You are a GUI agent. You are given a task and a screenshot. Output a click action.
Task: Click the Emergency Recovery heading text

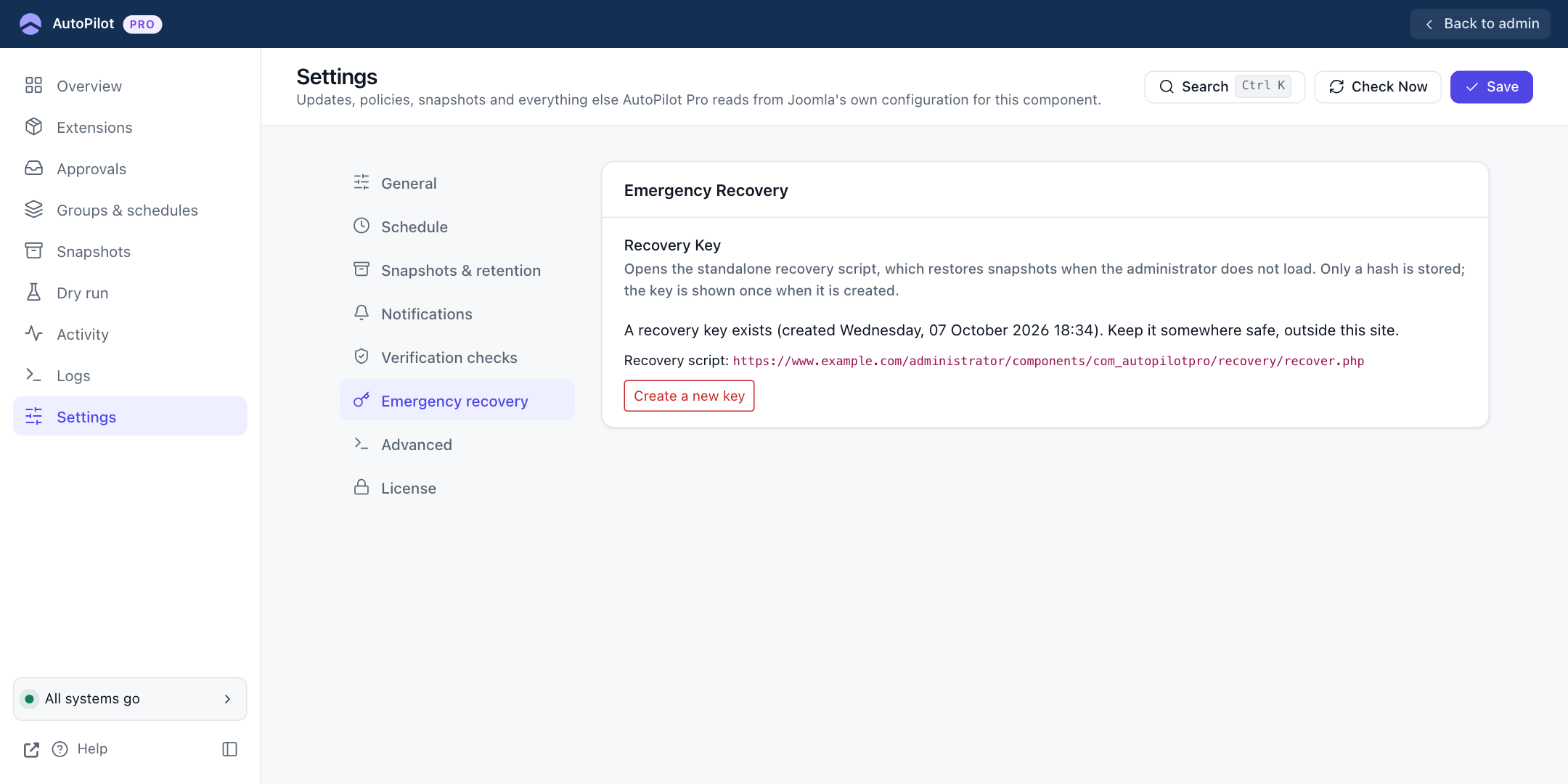click(x=706, y=190)
